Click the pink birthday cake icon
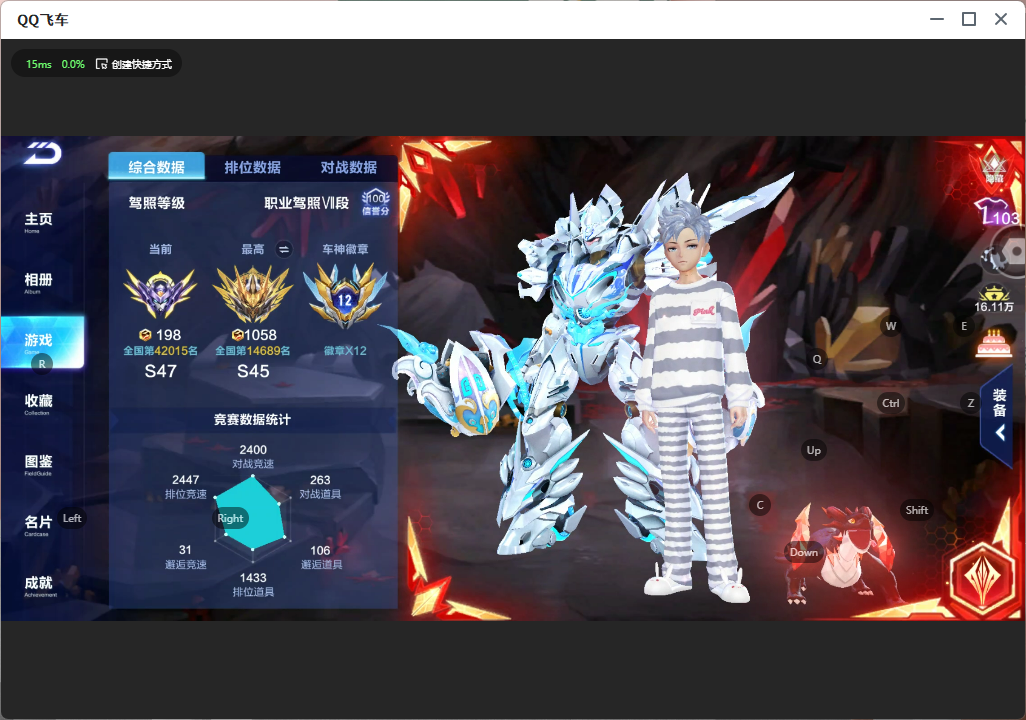1026x720 pixels. 993,343
